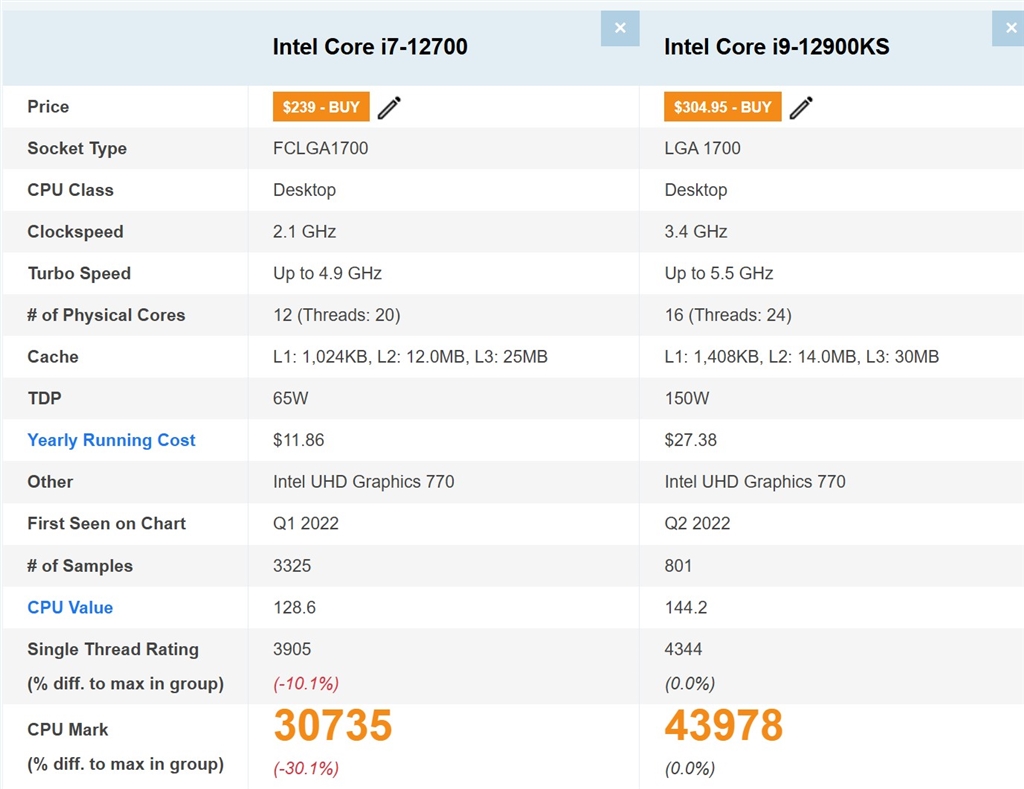Click the 4344 single thread rating
1024x789 pixels.
pos(683,649)
